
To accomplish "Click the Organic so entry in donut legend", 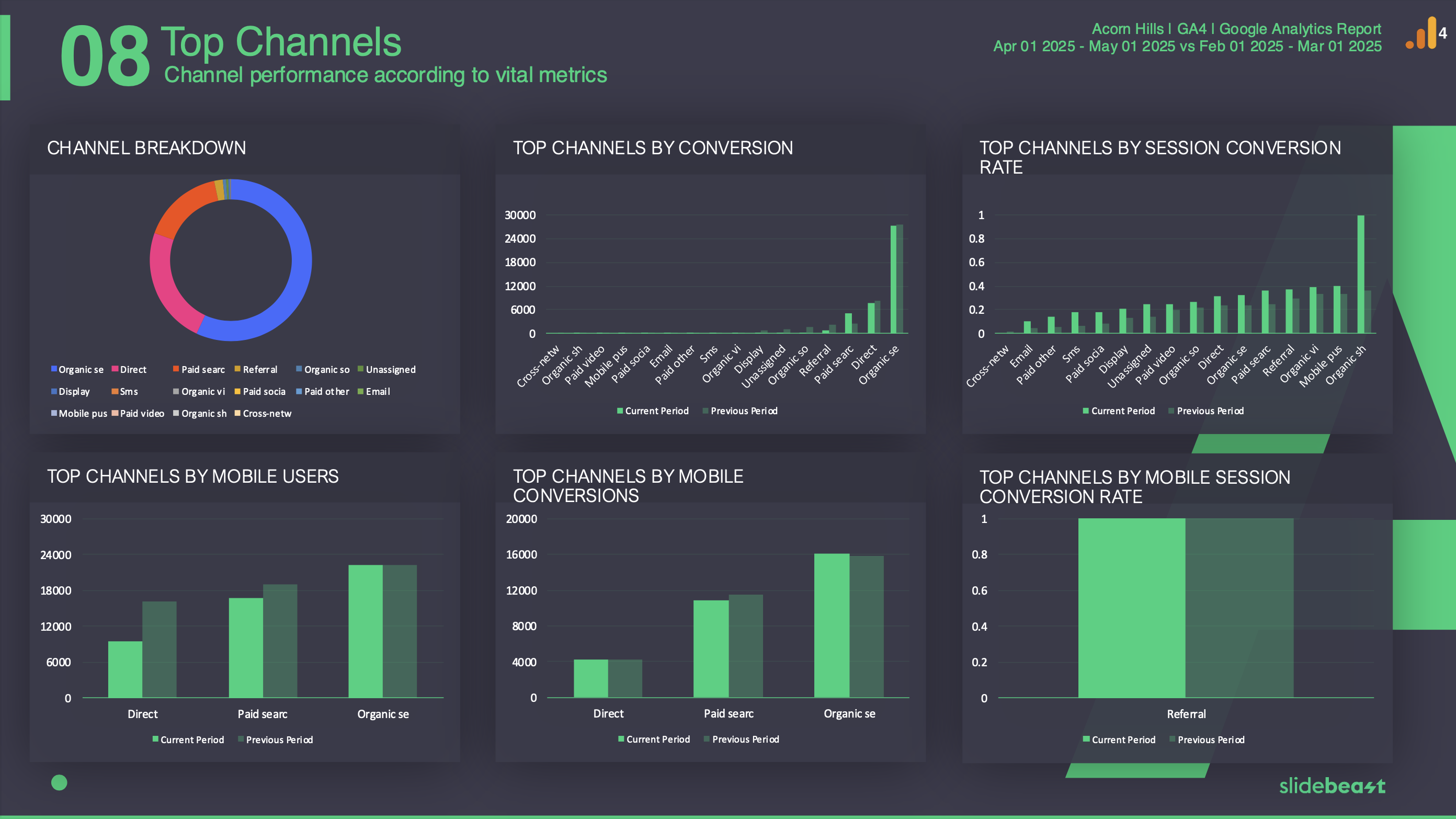I will [323, 369].
